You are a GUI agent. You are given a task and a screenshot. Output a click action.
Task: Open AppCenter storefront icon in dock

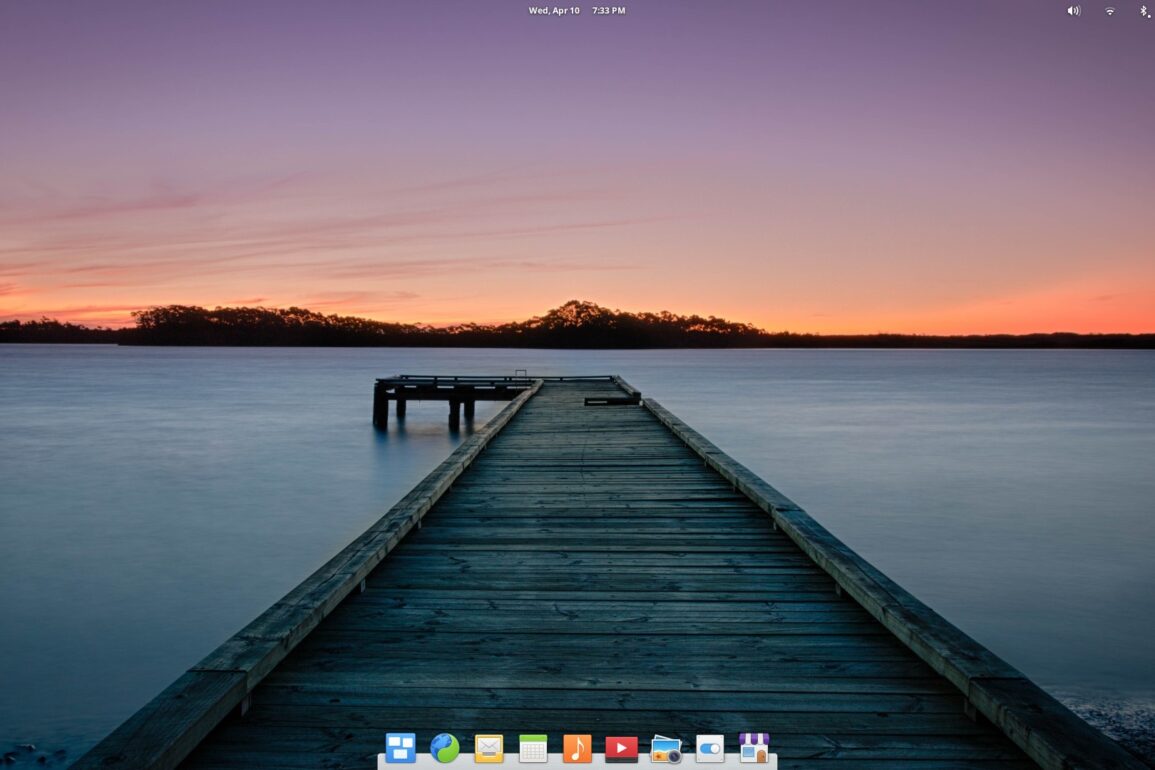coord(754,748)
